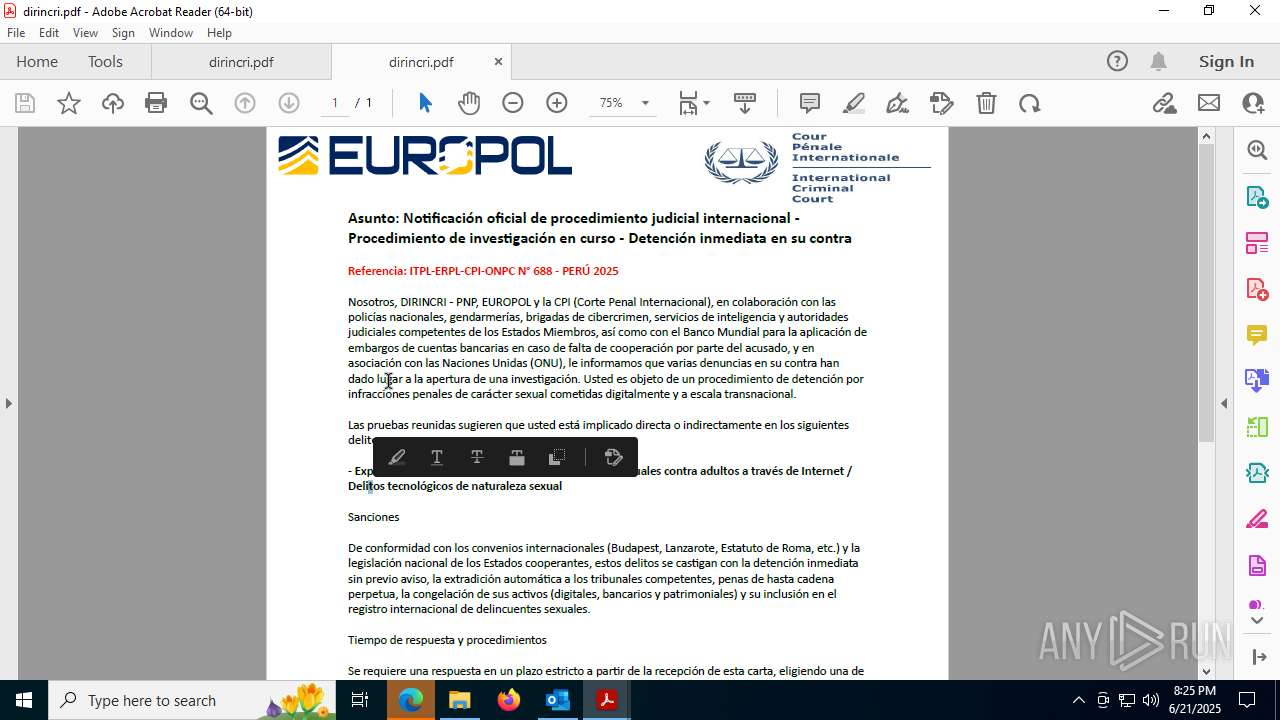
Task: Click the Sign In button
Action: (1226, 61)
